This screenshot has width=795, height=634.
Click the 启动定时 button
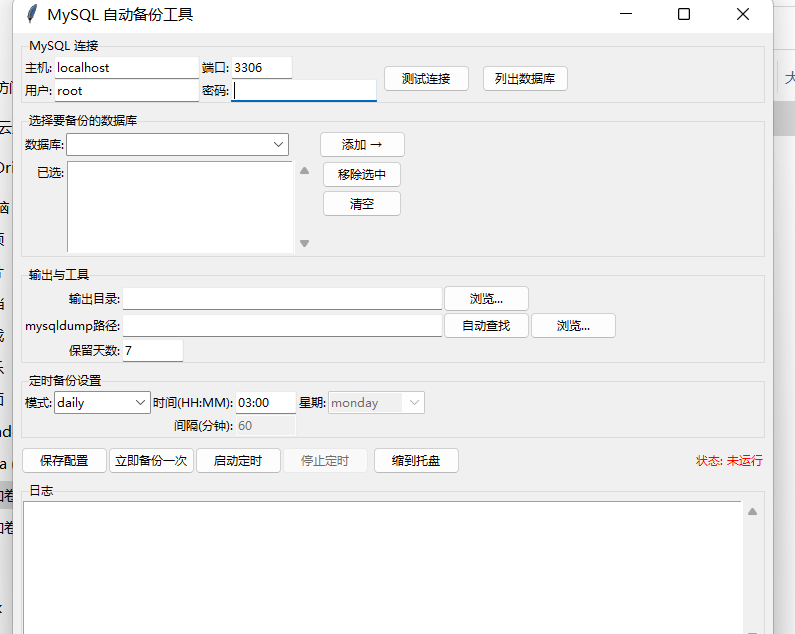click(238, 461)
